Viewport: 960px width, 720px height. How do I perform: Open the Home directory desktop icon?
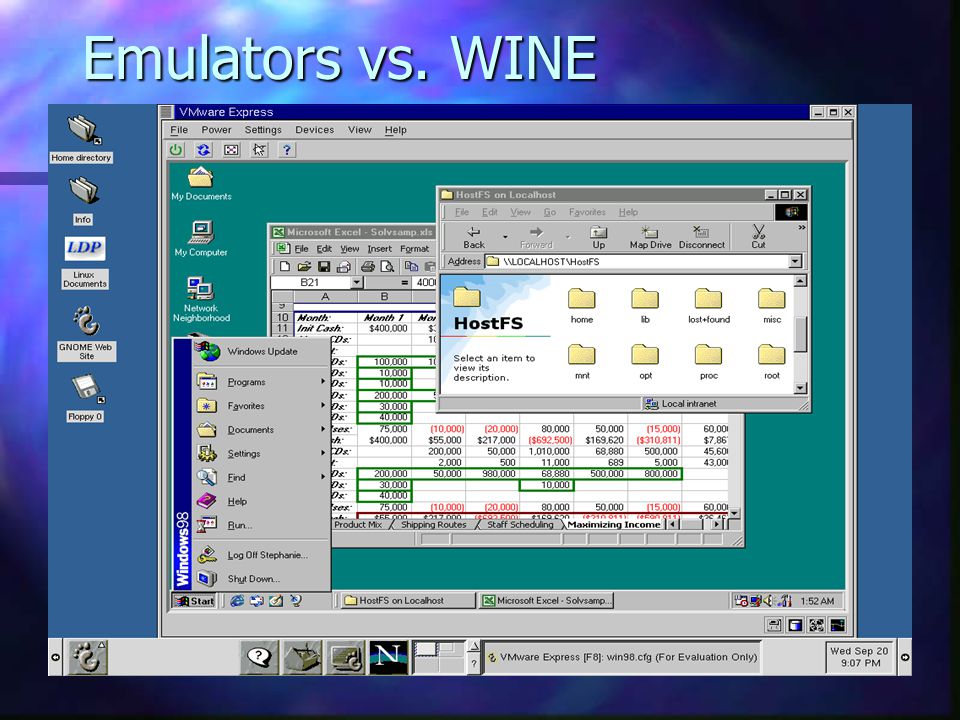[82, 138]
